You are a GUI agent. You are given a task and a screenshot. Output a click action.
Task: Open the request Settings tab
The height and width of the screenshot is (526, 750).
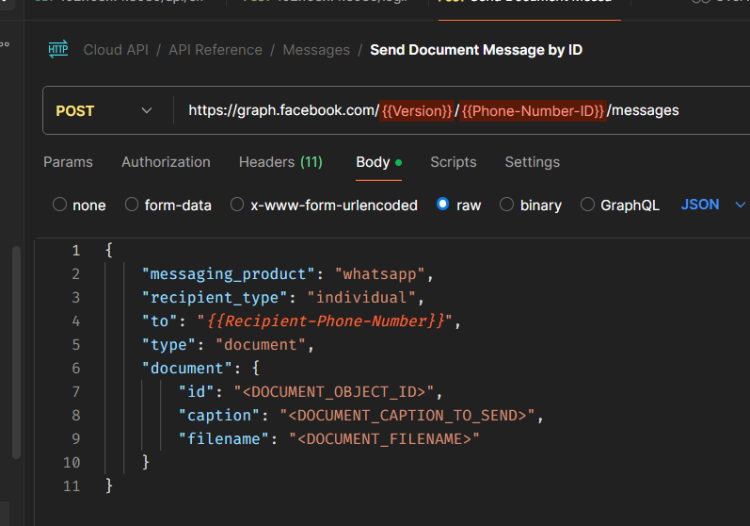pyautogui.click(x=532, y=162)
